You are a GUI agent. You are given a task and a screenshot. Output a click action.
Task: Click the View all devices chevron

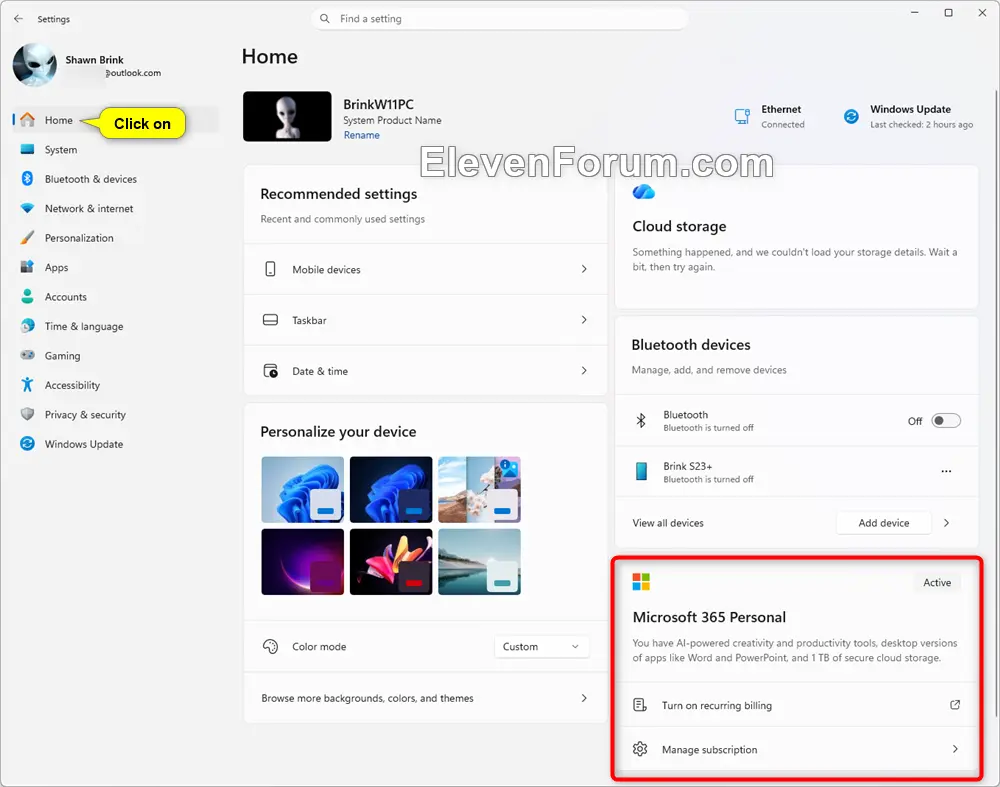pyautogui.click(x=946, y=523)
